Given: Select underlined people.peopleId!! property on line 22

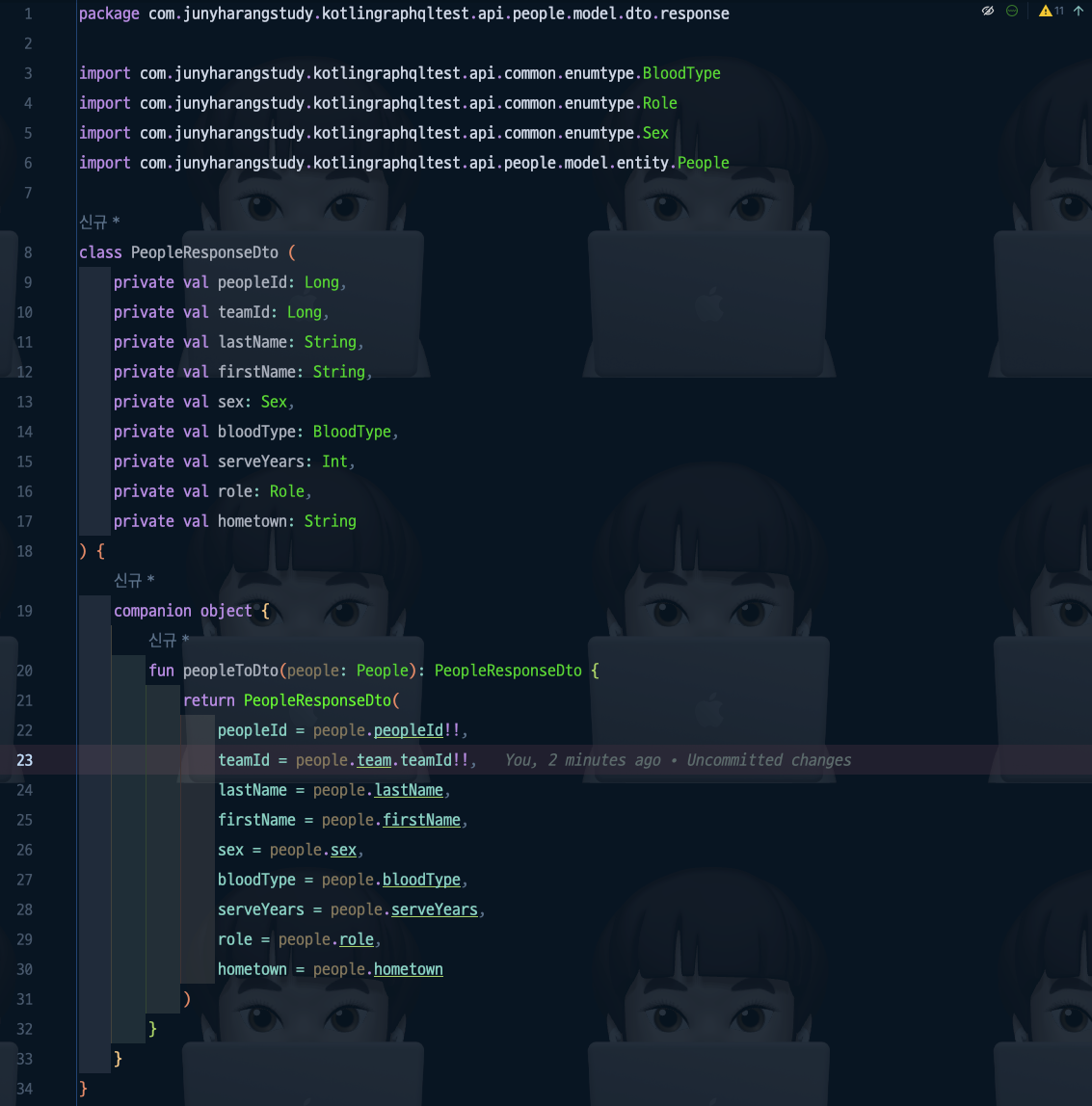Looking at the screenshot, I should point(409,730).
